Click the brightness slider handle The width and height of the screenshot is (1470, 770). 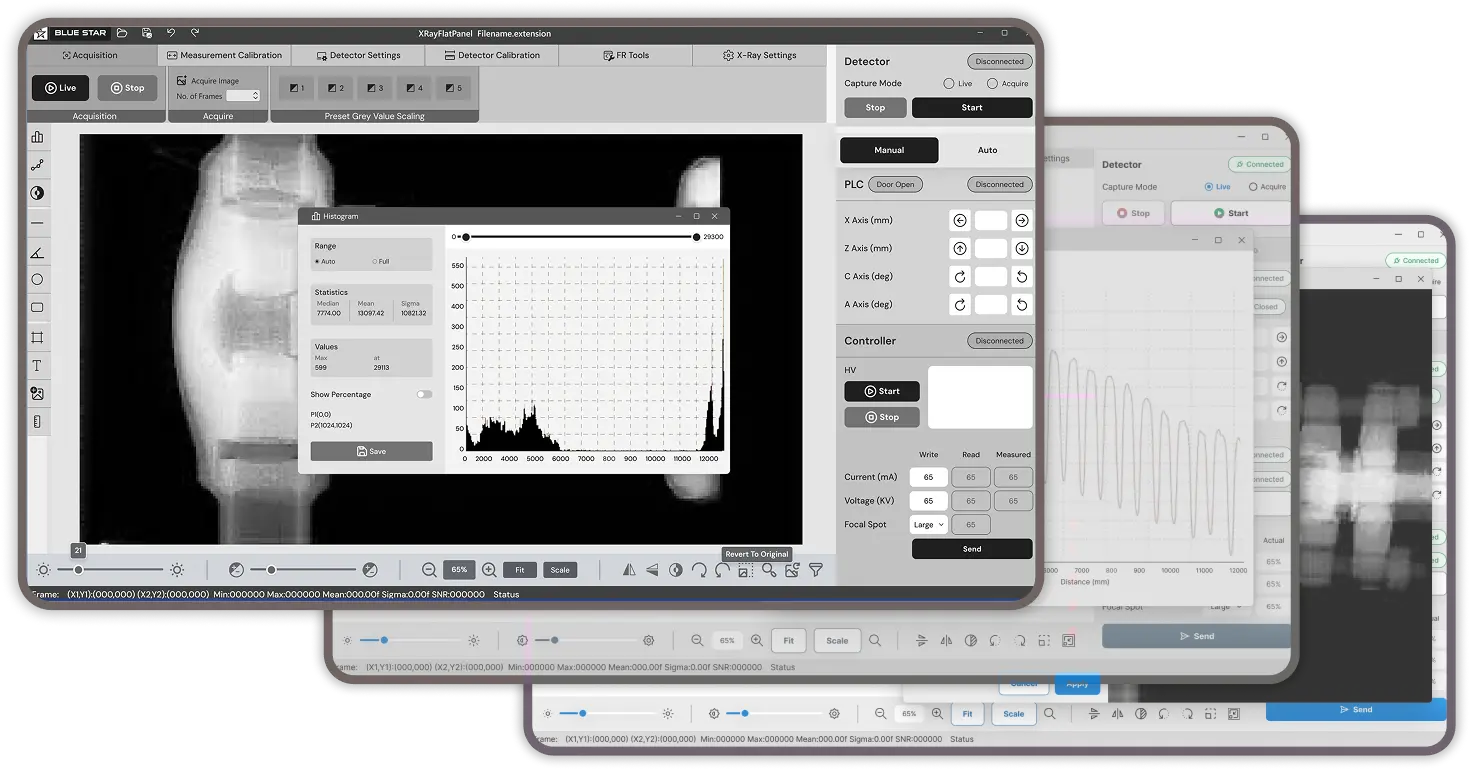[x=78, y=570]
